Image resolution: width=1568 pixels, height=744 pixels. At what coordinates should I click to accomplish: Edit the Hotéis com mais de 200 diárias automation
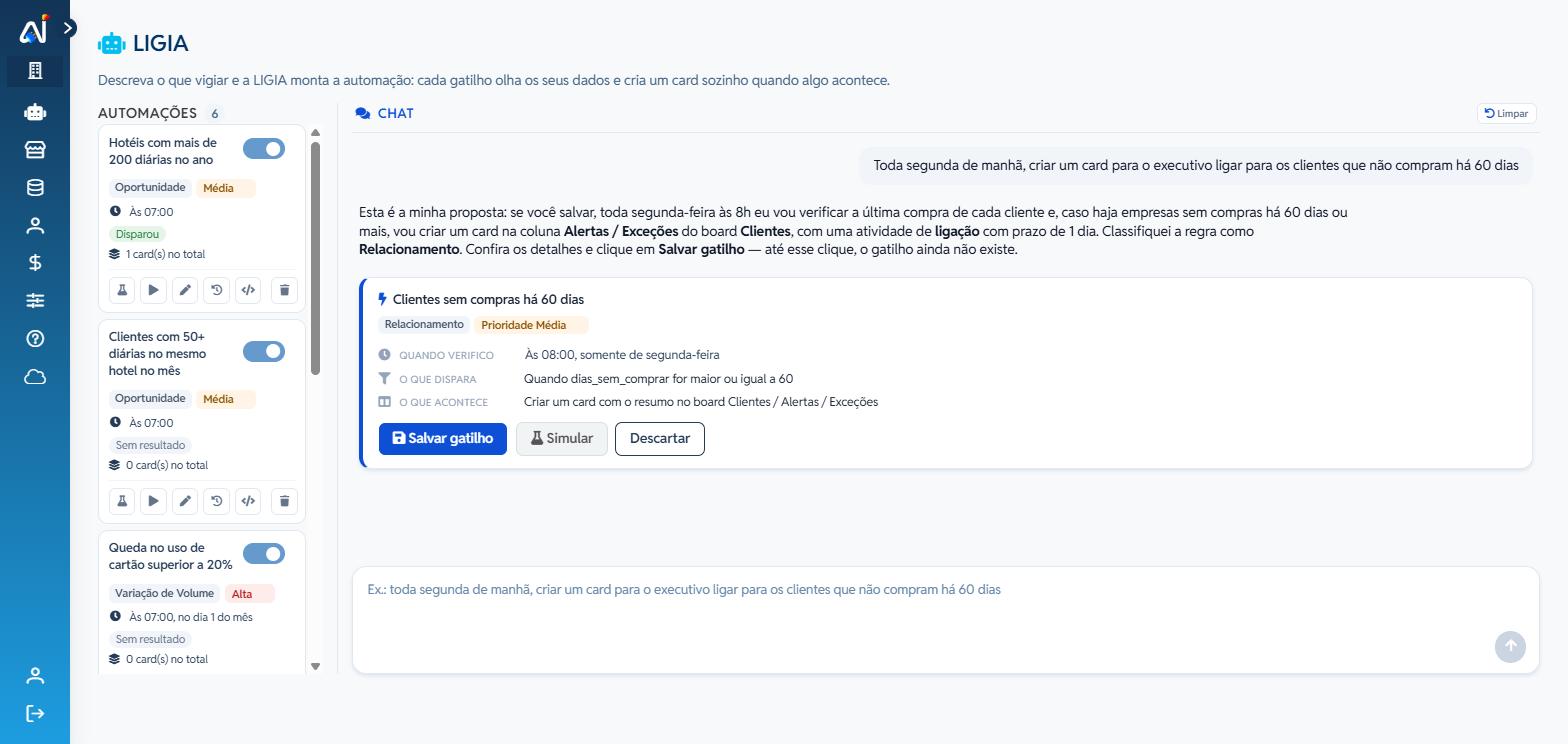click(185, 290)
